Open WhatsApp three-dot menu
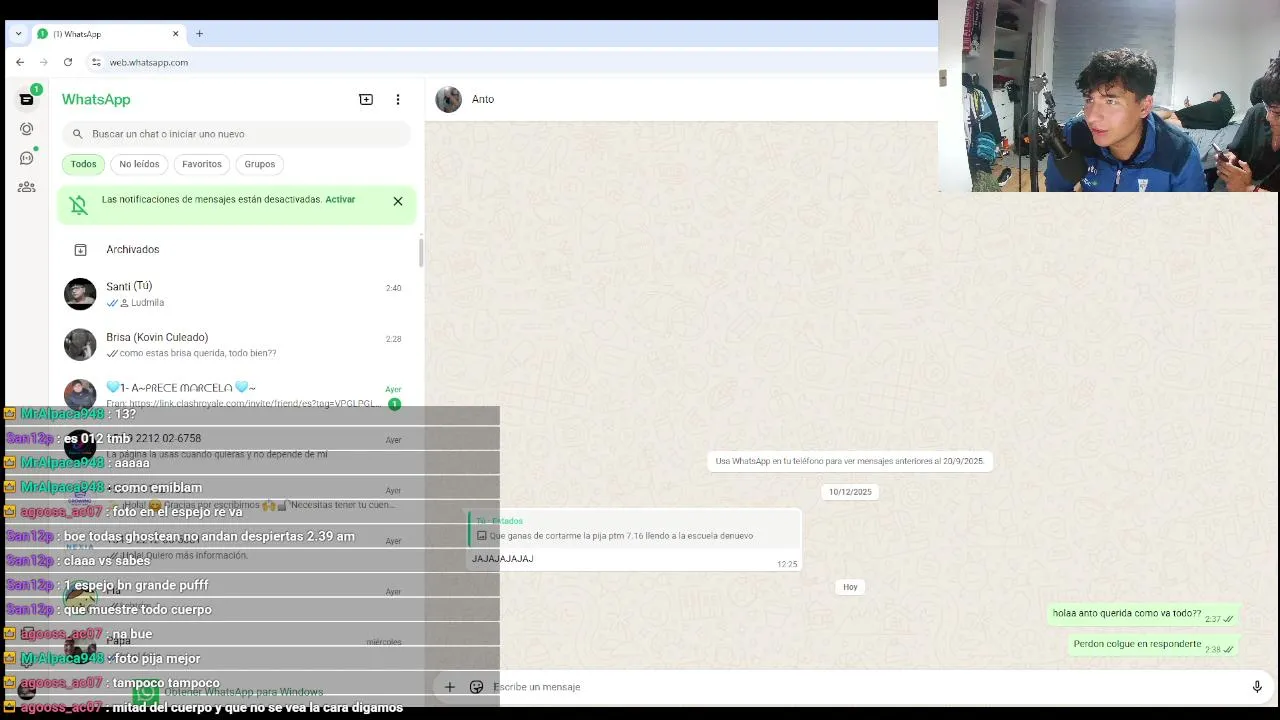1280x720 pixels. (x=398, y=99)
